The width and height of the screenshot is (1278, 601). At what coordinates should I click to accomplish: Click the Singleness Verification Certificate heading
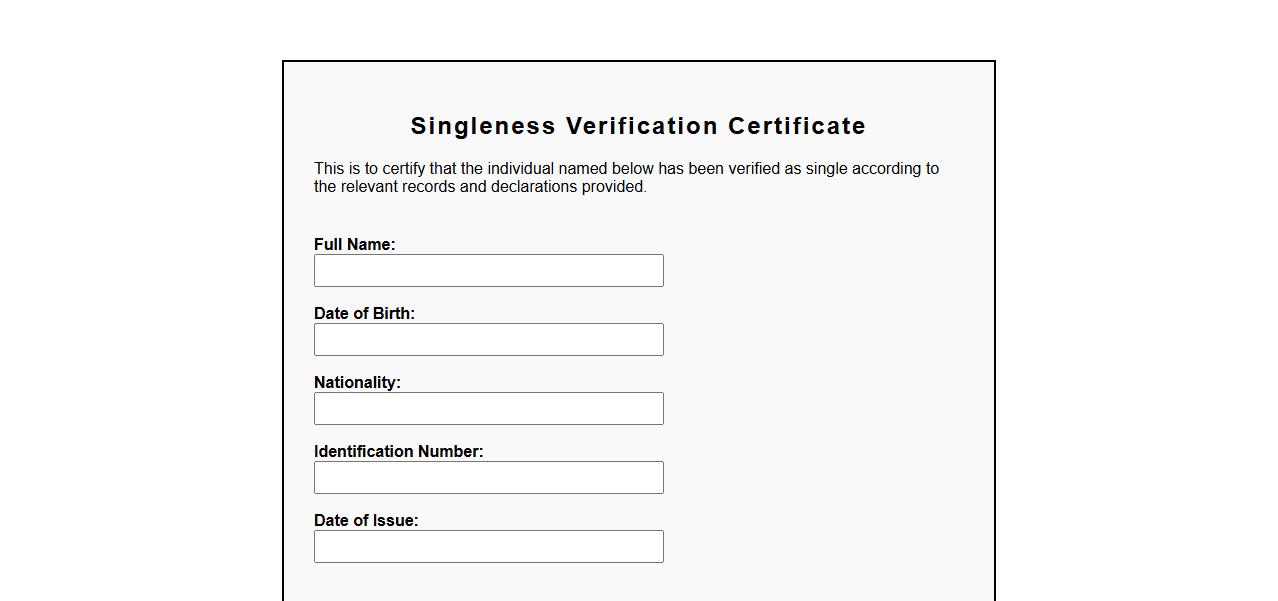[x=638, y=126]
